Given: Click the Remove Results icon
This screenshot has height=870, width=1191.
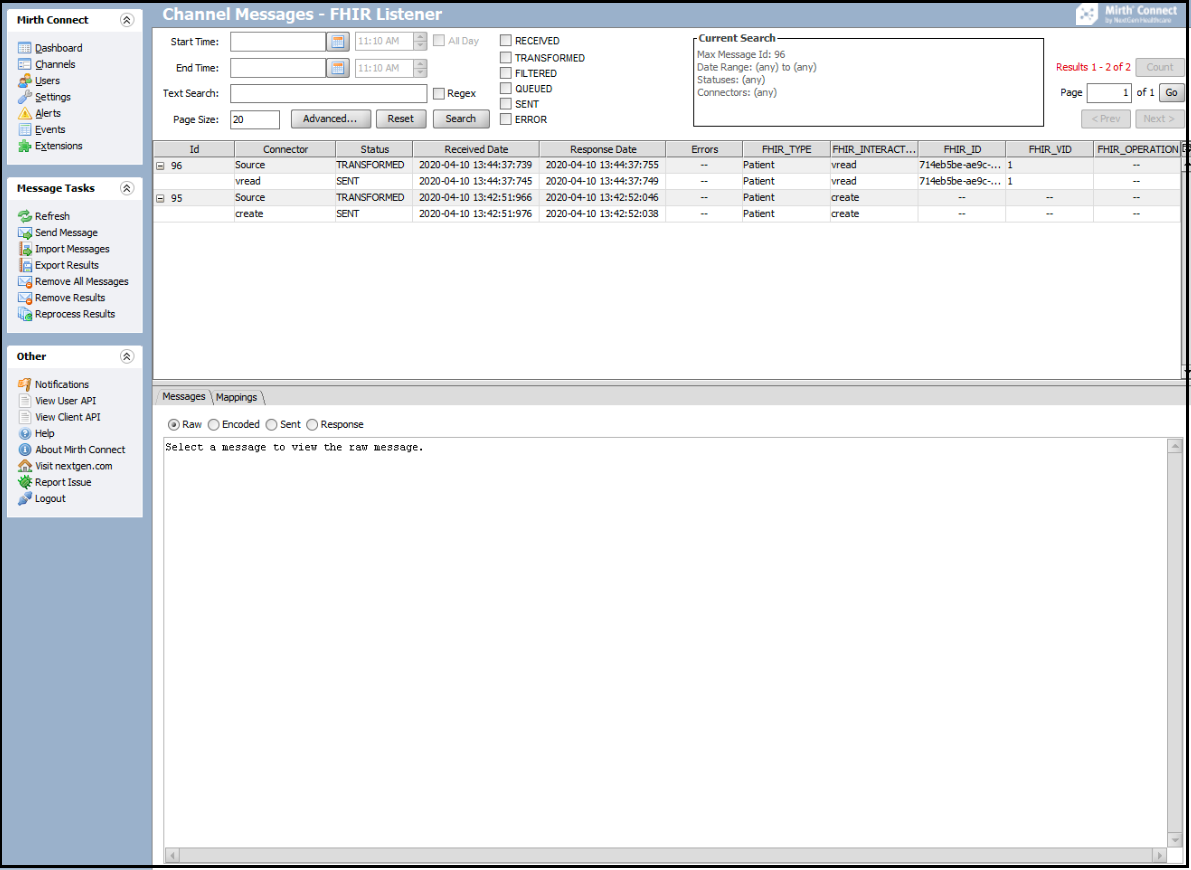Looking at the screenshot, I should [x=24, y=298].
